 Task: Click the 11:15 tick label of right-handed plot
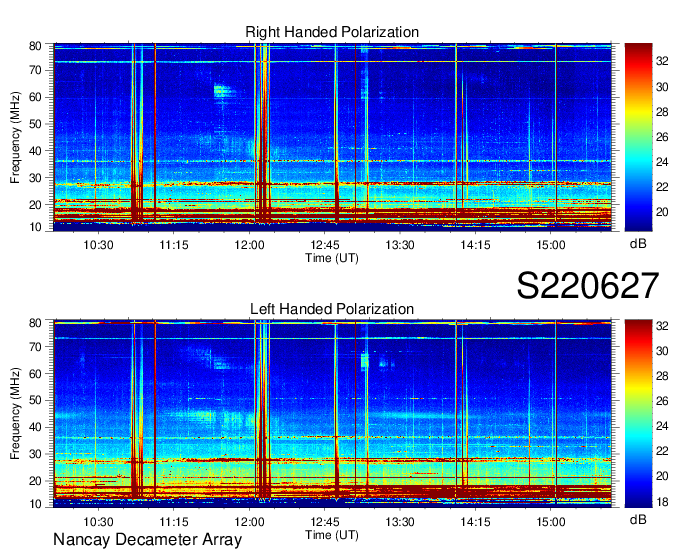[x=173, y=245]
